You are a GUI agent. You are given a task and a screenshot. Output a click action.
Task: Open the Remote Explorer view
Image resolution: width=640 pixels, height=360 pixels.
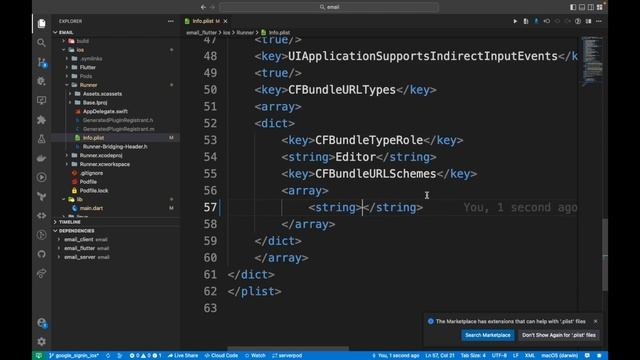pyautogui.click(x=41, y=100)
